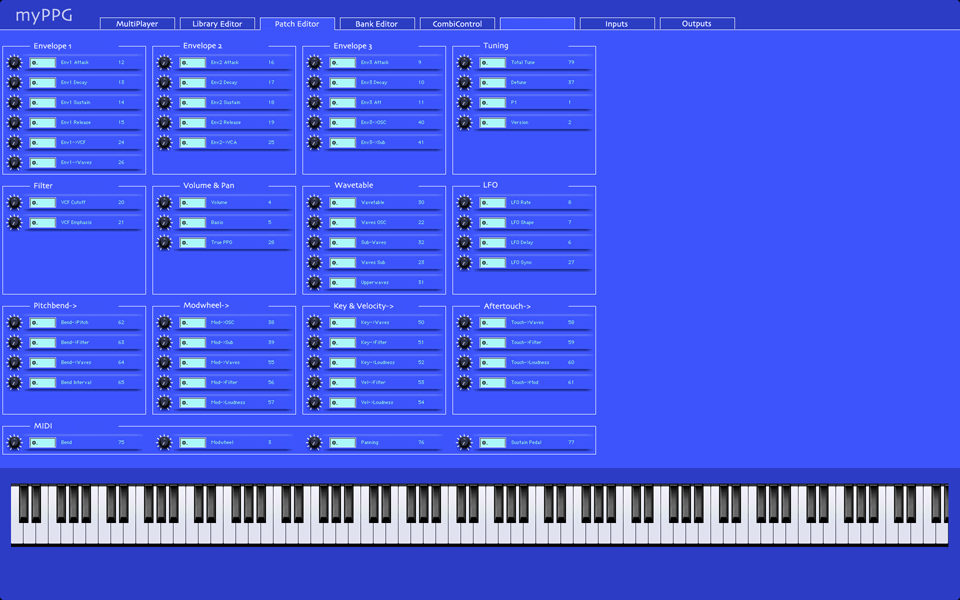Switch to the Library Editor tab
Screen dimensions: 960x600
[x=217, y=24]
